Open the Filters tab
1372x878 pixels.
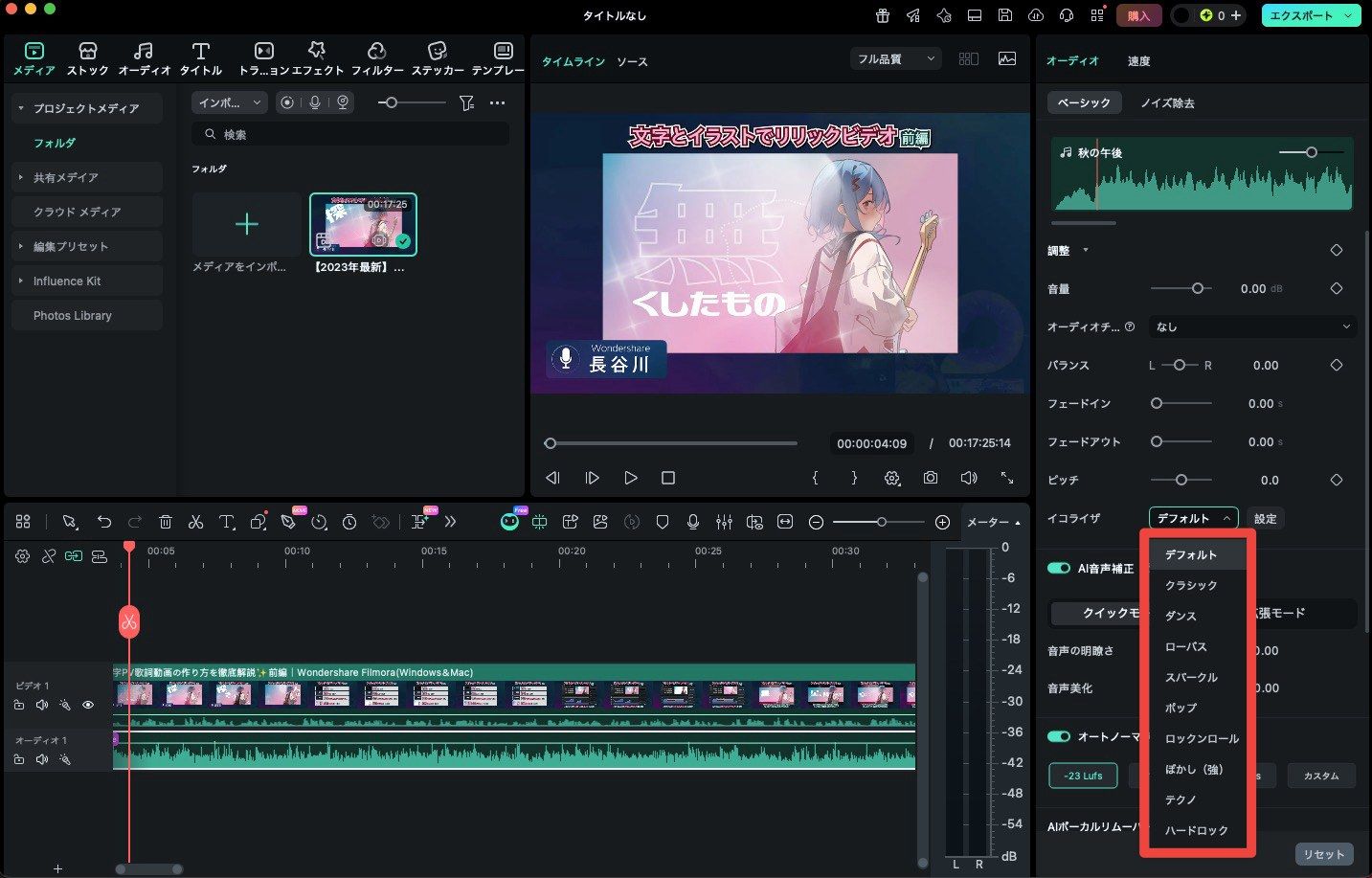[x=377, y=58]
